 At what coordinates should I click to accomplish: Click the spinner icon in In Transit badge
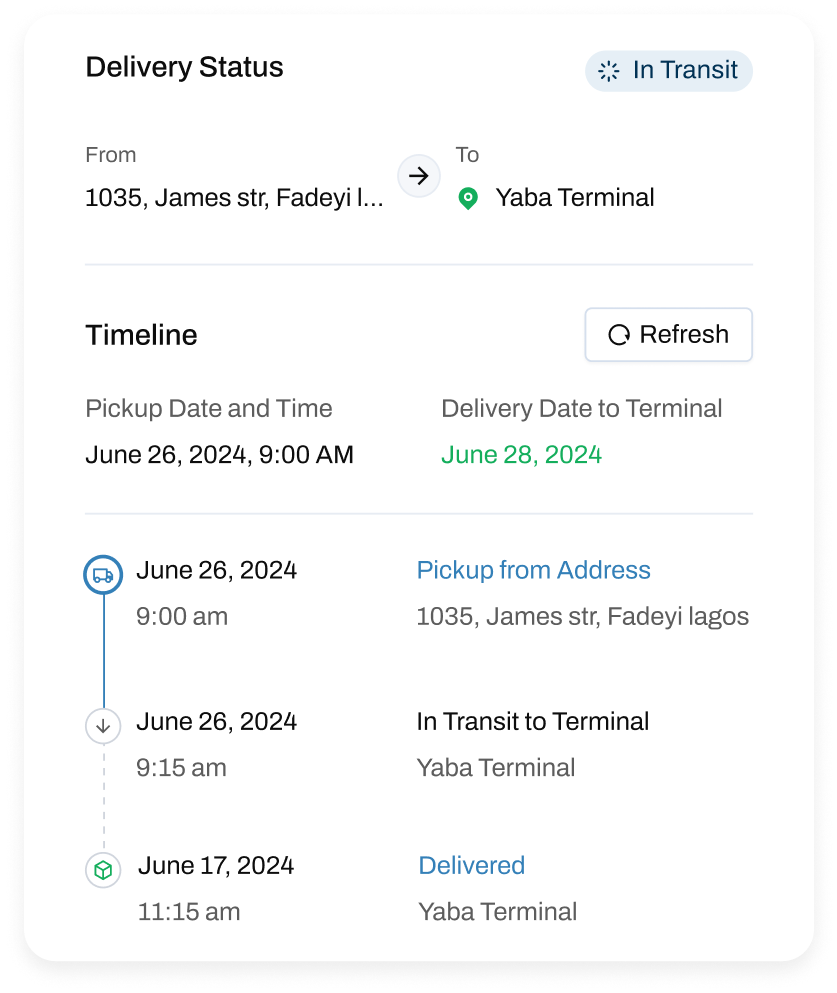(608, 71)
